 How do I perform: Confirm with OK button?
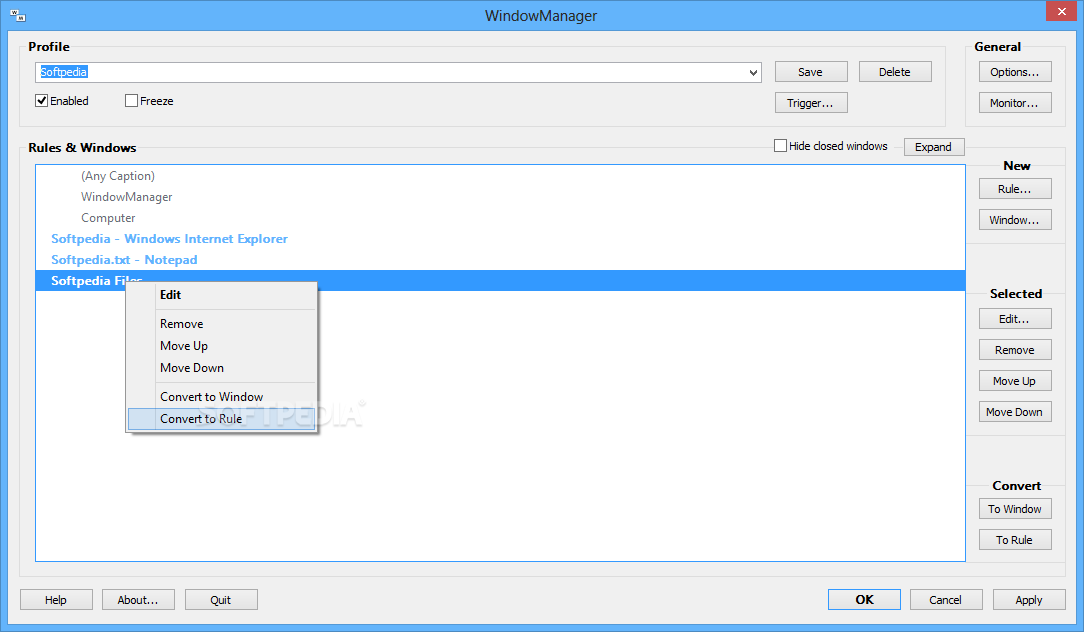(x=864, y=600)
